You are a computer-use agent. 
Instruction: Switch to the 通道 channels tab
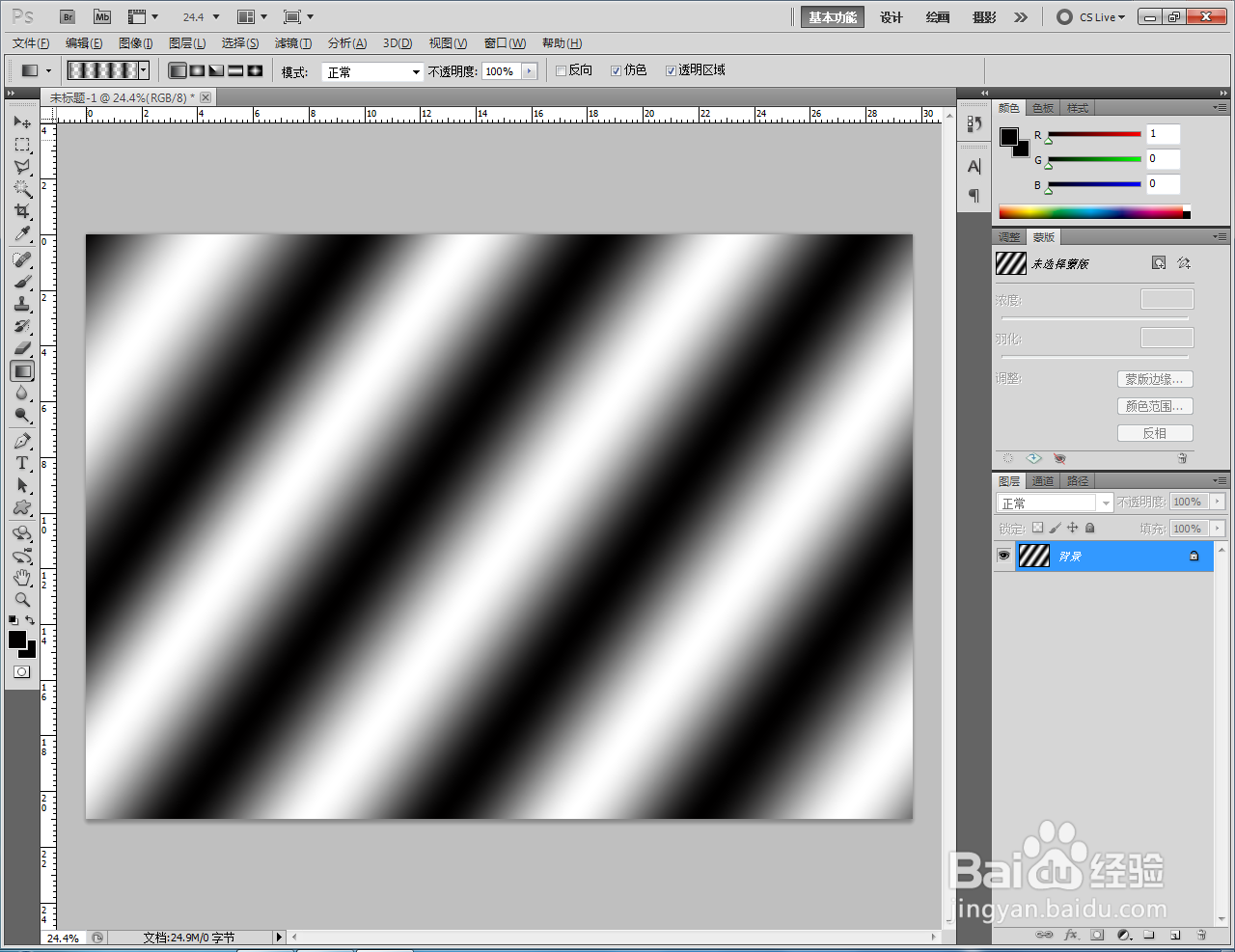click(1043, 481)
